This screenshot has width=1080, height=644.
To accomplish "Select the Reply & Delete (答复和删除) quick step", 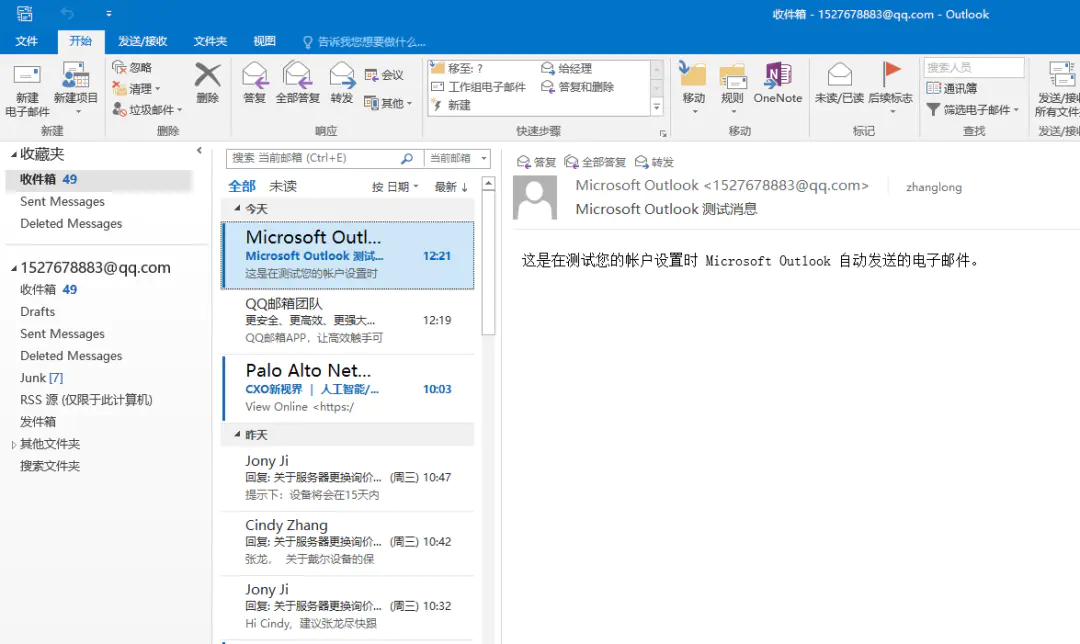I will [x=577, y=87].
